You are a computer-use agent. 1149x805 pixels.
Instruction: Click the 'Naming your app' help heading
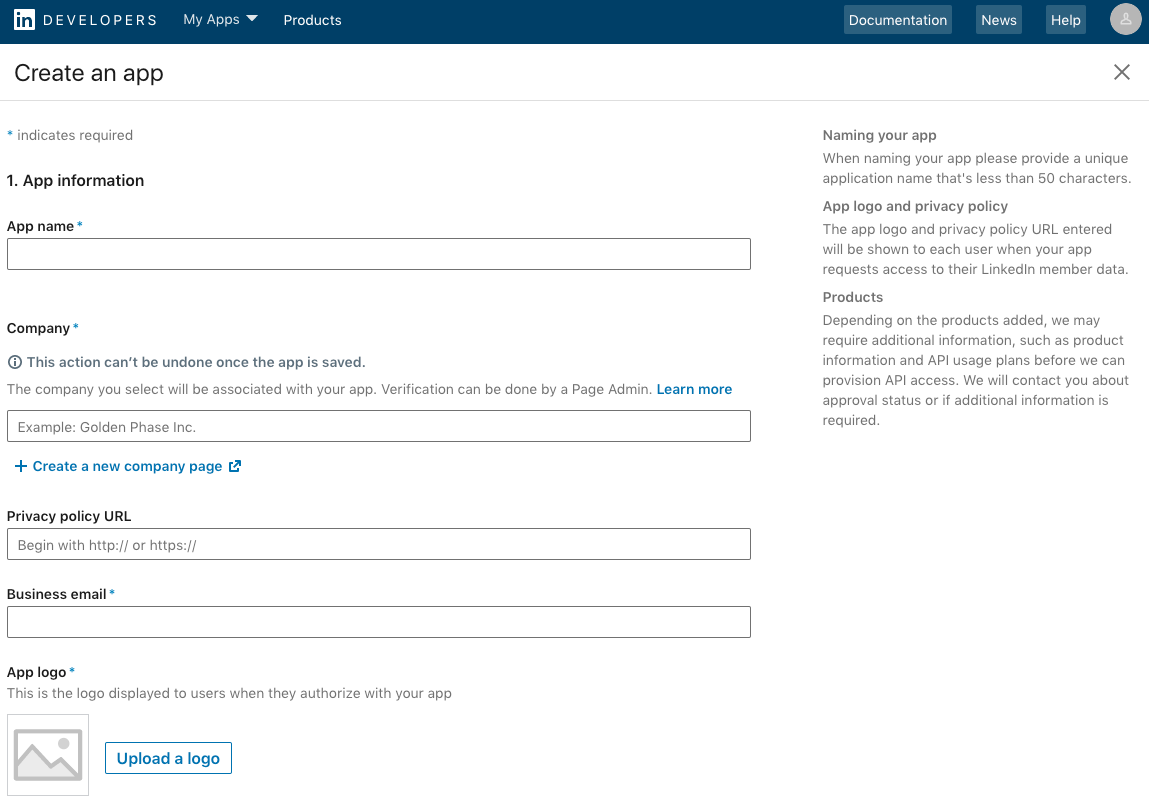tap(879, 136)
